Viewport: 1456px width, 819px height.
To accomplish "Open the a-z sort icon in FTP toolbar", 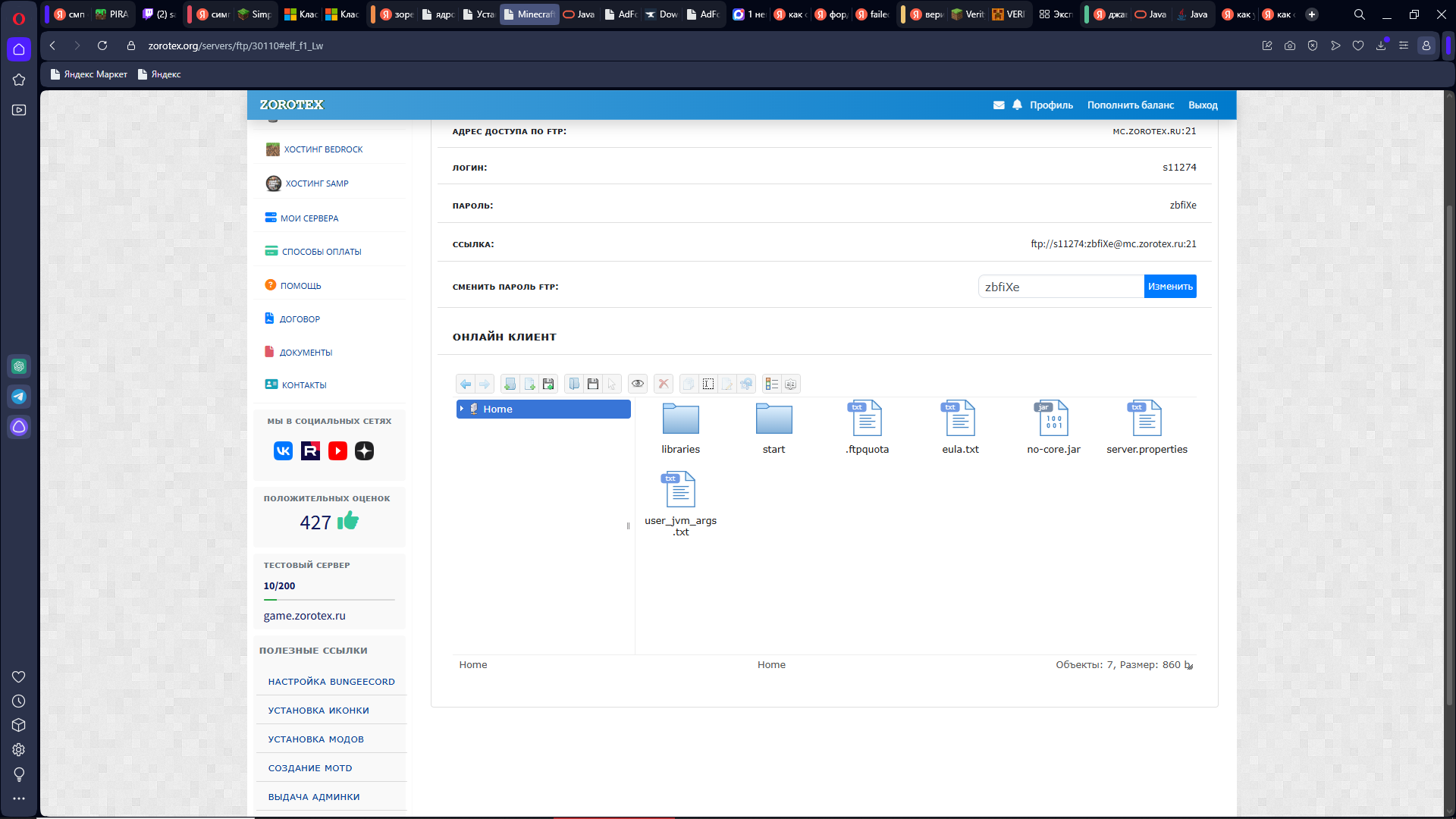I will tap(791, 384).
